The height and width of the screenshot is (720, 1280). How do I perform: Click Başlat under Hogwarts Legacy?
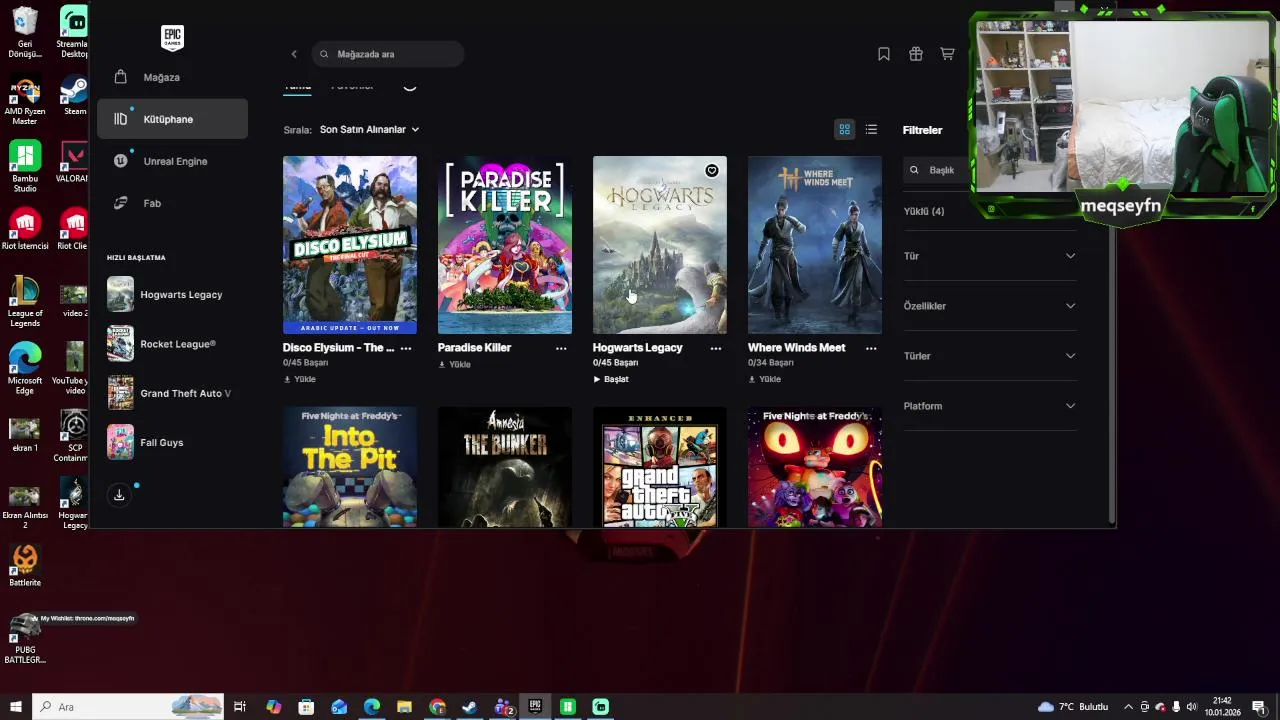pyautogui.click(x=611, y=380)
